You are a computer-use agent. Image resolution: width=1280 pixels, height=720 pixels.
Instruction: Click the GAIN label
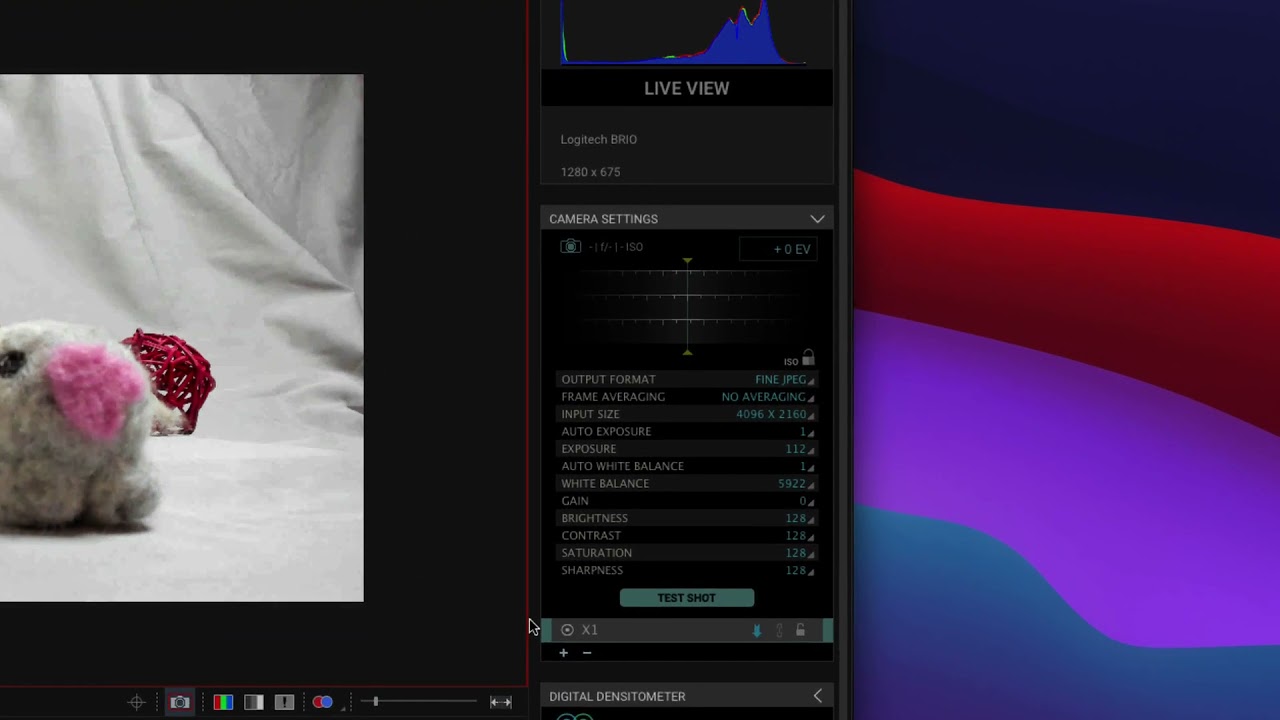click(575, 501)
